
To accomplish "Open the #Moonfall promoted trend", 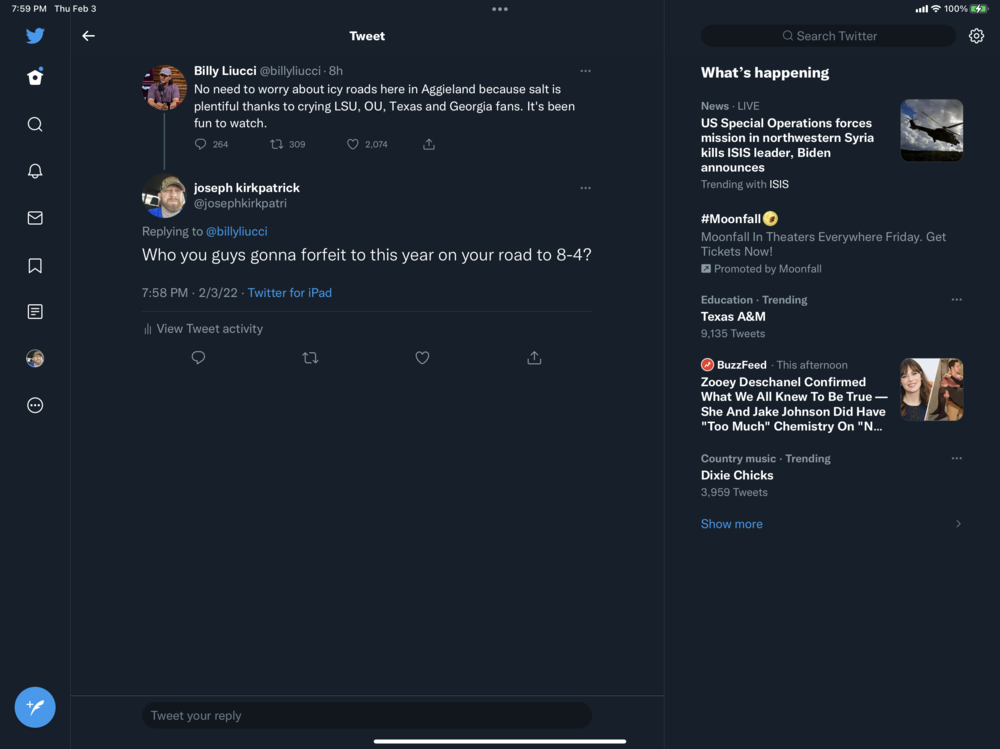I will [731, 219].
